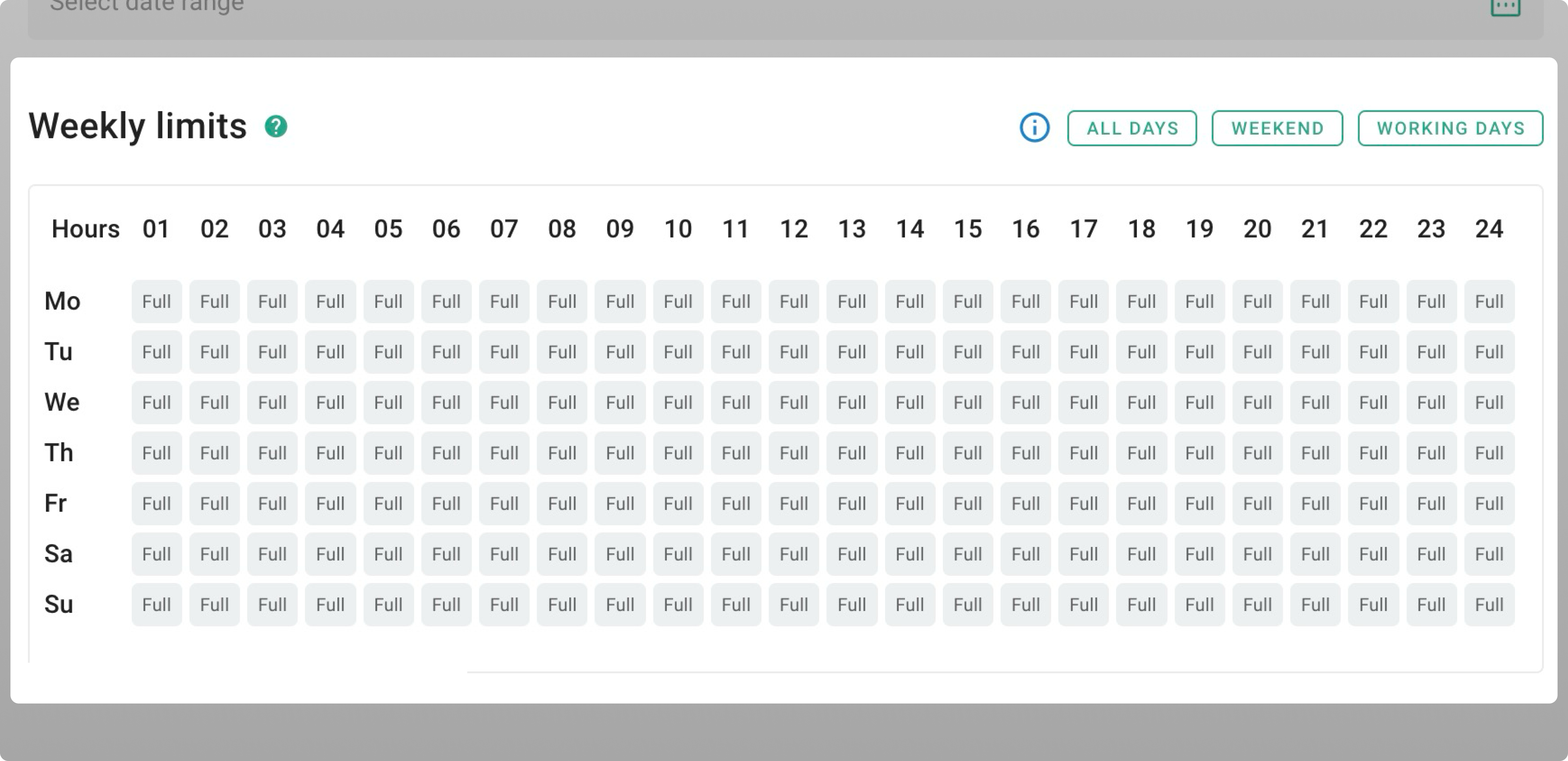Toggle Tuesday hour 05 Full limit
This screenshot has width=1568, height=761.
(x=388, y=352)
